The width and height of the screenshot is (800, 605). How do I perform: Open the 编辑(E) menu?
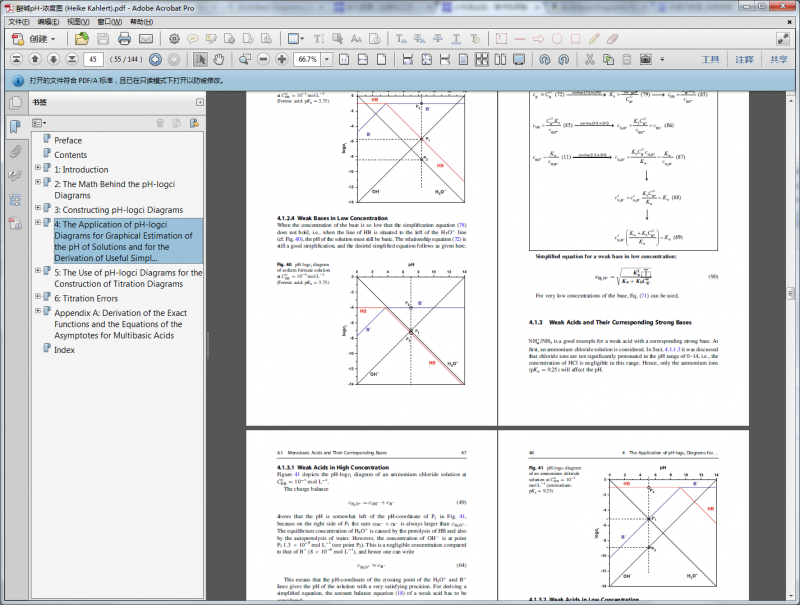point(46,20)
